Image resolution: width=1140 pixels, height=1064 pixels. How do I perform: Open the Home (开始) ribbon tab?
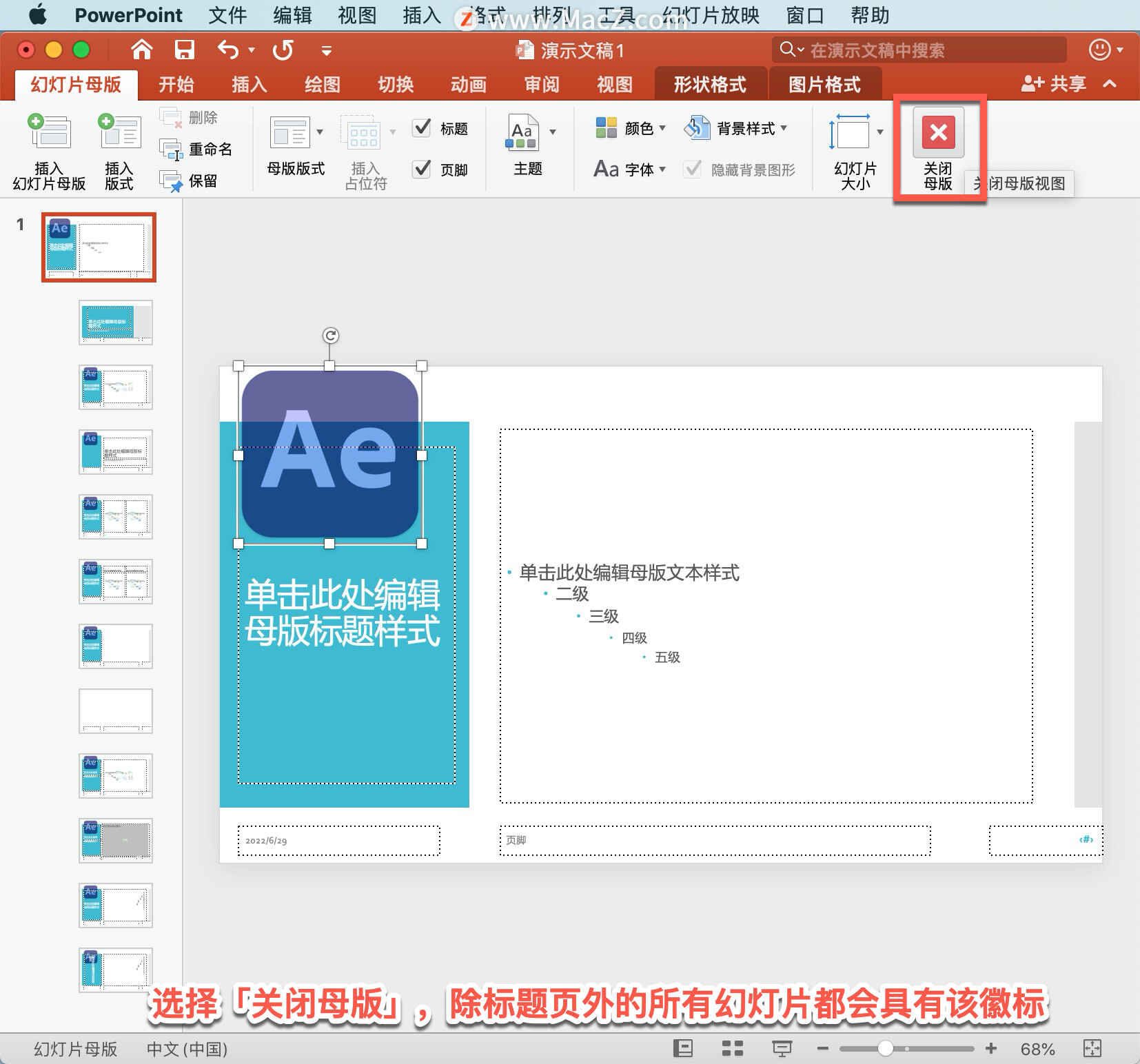[x=176, y=85]
